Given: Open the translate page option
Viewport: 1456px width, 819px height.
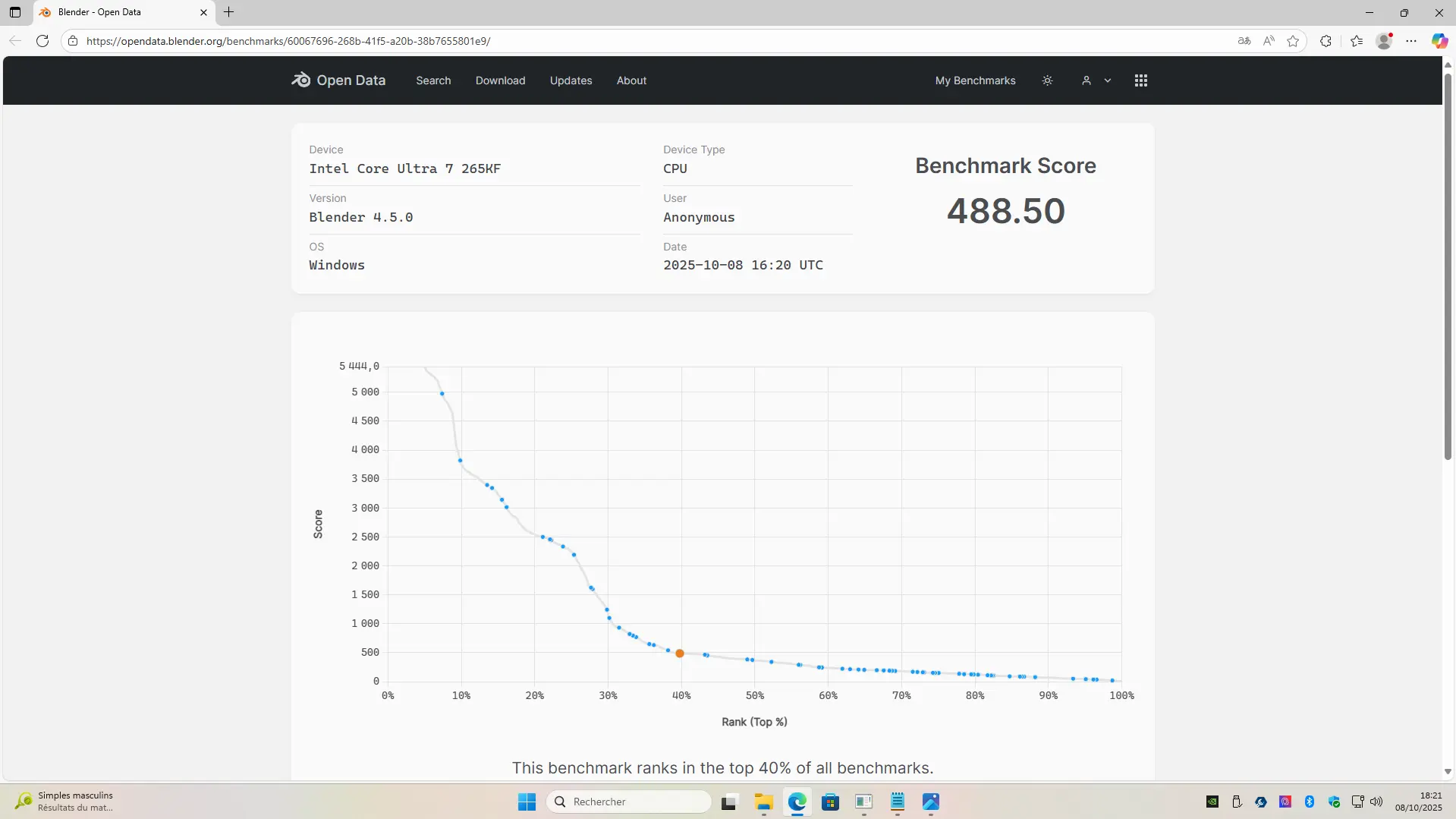Looking at the screenshot, I should point(1244,41).
